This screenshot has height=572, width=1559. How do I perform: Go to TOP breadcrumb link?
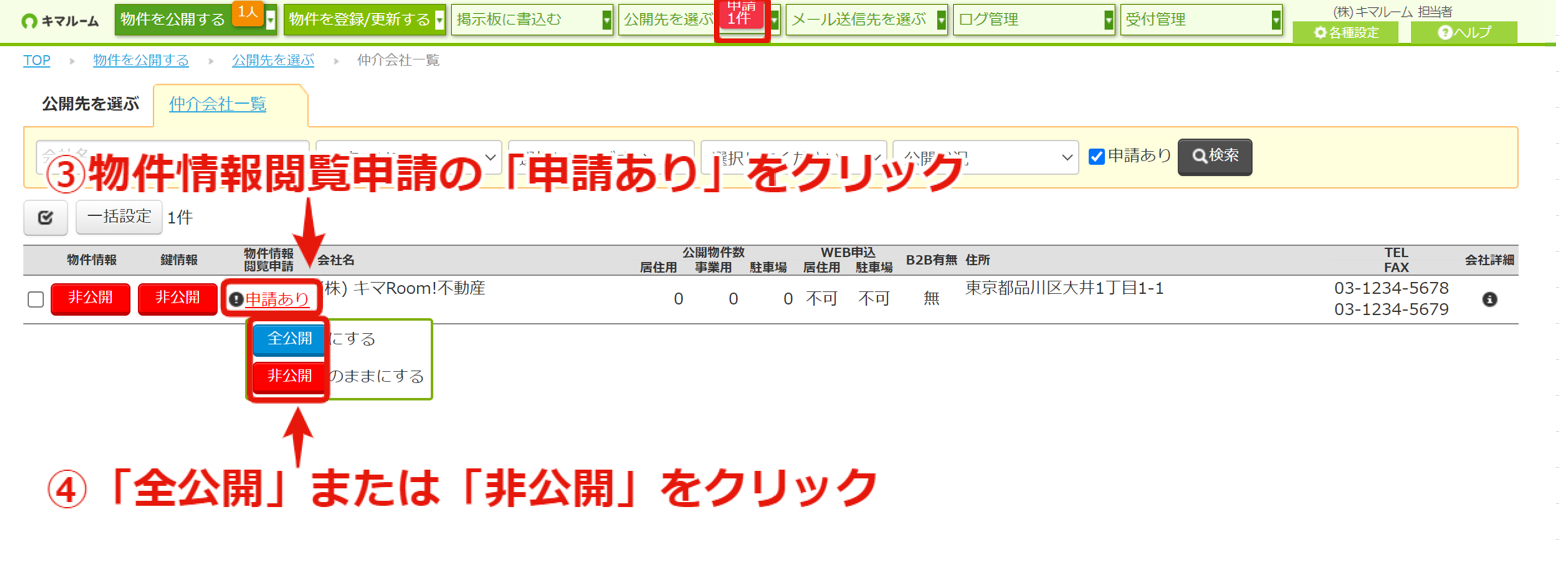click(x=36, y=60)
